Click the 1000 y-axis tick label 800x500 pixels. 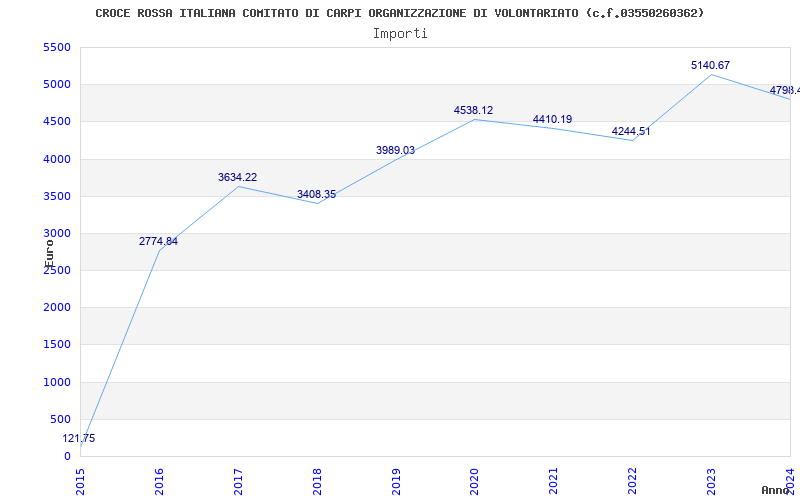click(x=57, y=382)
